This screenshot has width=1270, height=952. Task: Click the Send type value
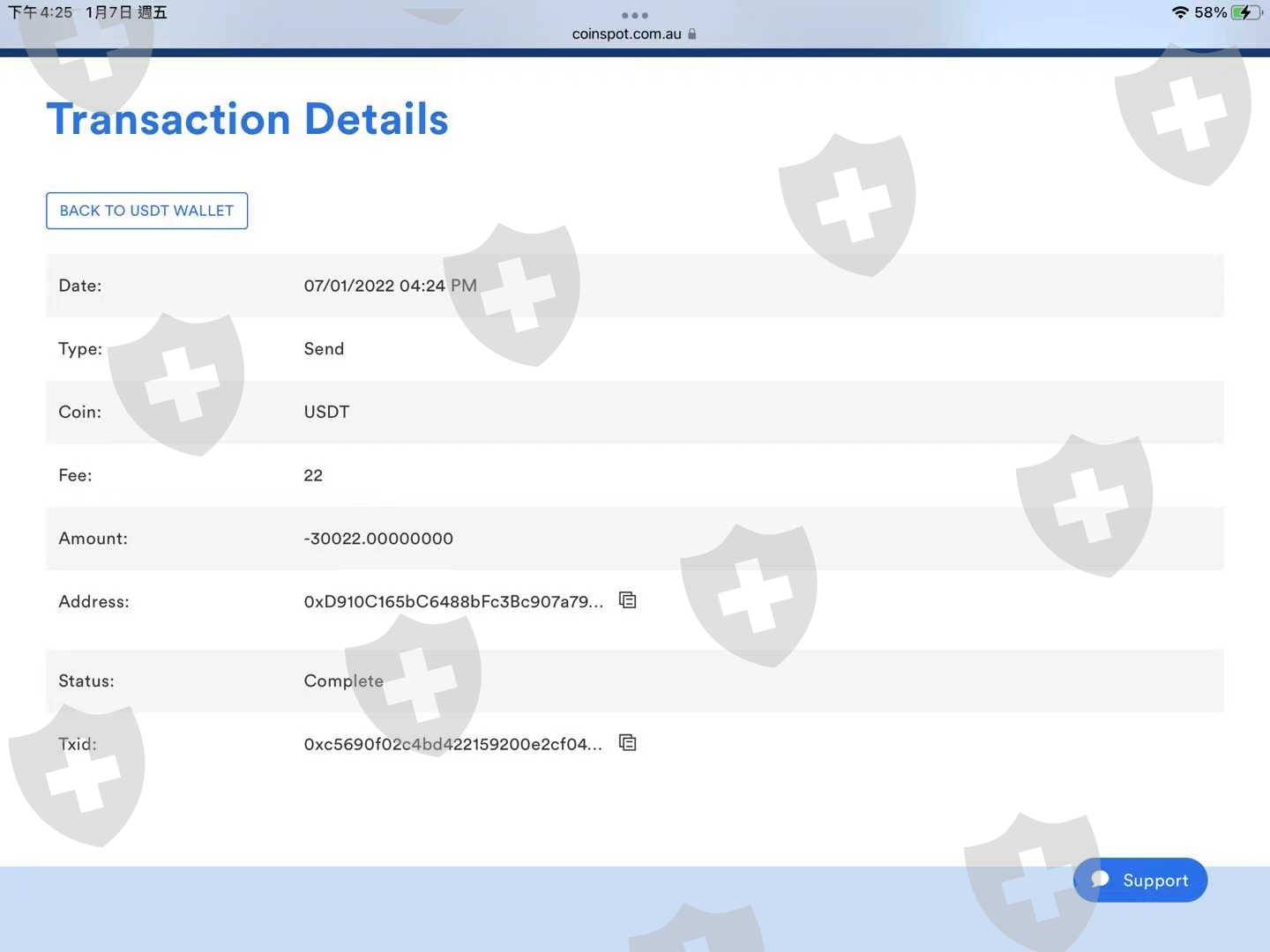coord(324,348)
